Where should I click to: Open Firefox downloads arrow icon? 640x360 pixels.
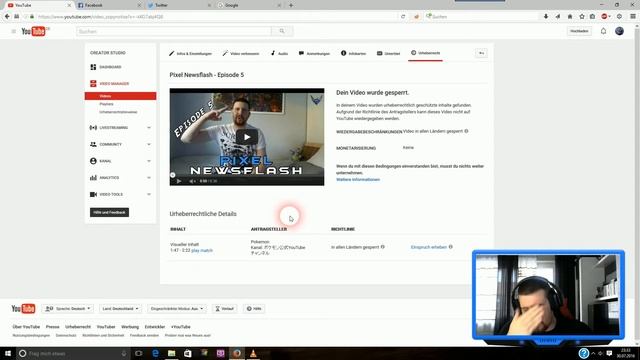coord(546,17)
